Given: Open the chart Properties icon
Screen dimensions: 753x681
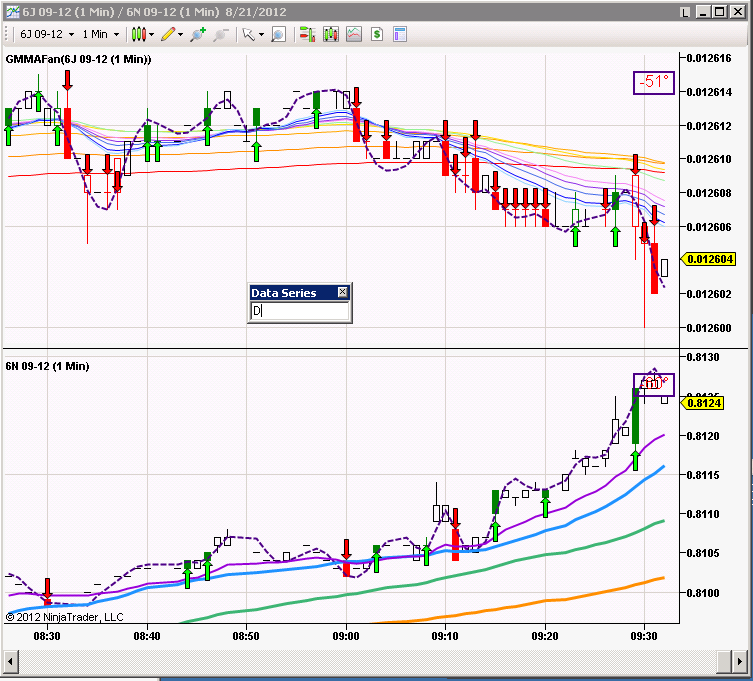Looking at the screenshot, I should (x=400, y=34).
